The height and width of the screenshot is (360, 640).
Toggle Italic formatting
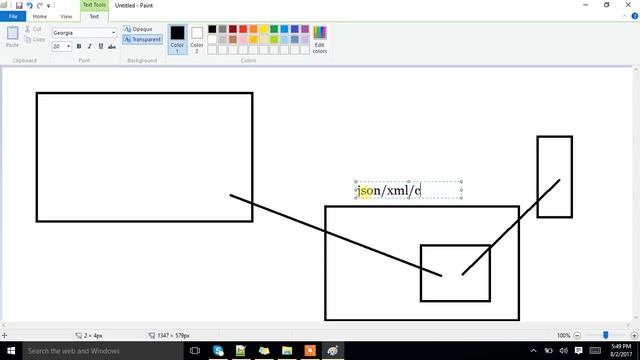pos(90,46)
